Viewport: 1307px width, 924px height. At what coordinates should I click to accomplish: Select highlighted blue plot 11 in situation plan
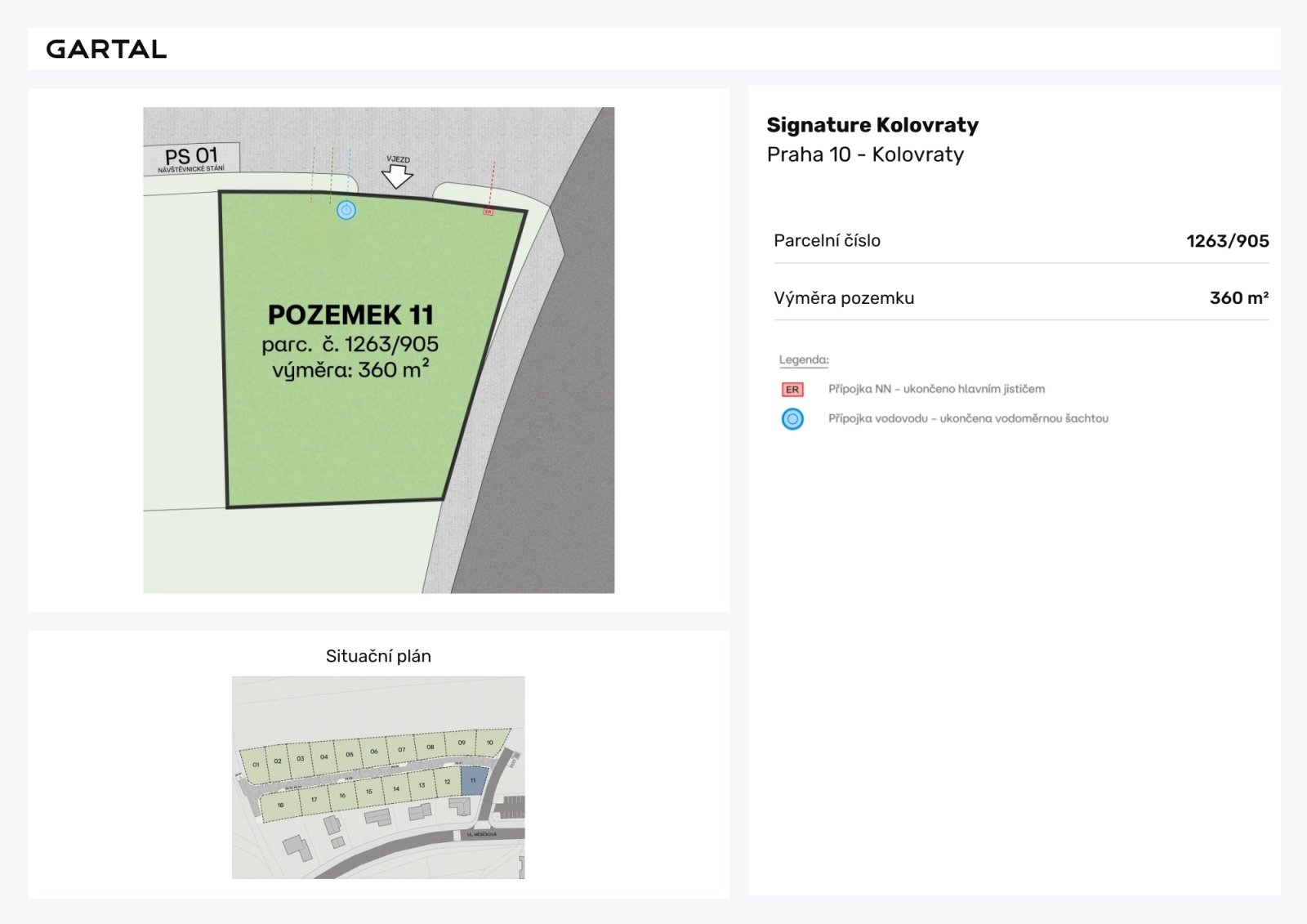473,781
